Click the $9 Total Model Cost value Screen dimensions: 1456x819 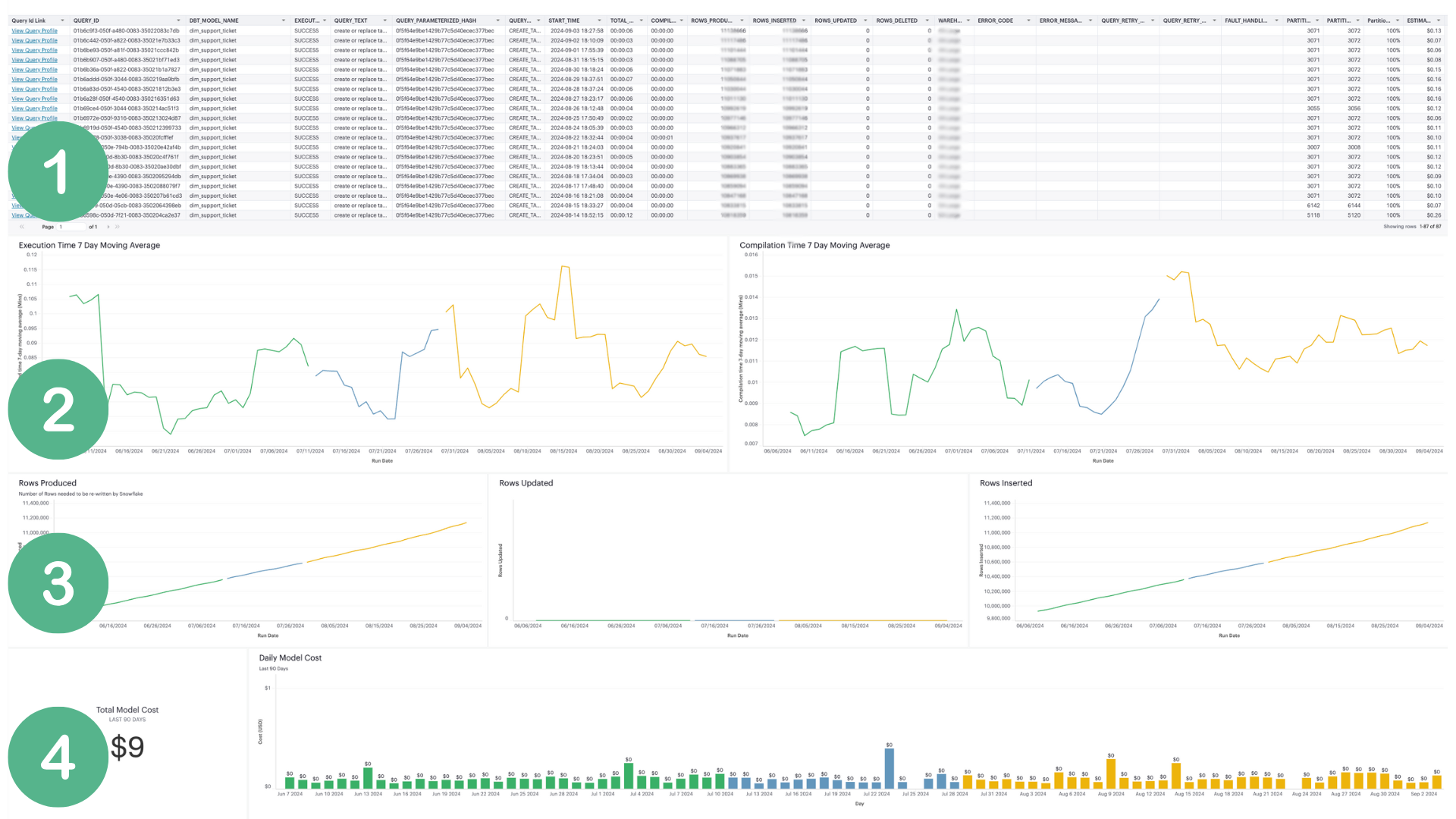[x=127, y=748]
